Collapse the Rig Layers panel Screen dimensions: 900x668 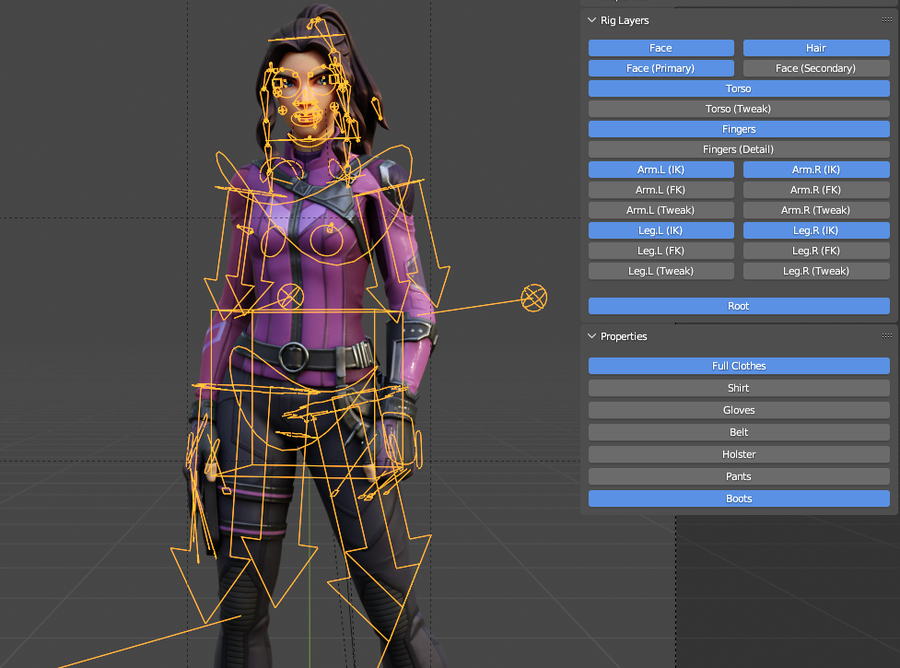point(592,20)
